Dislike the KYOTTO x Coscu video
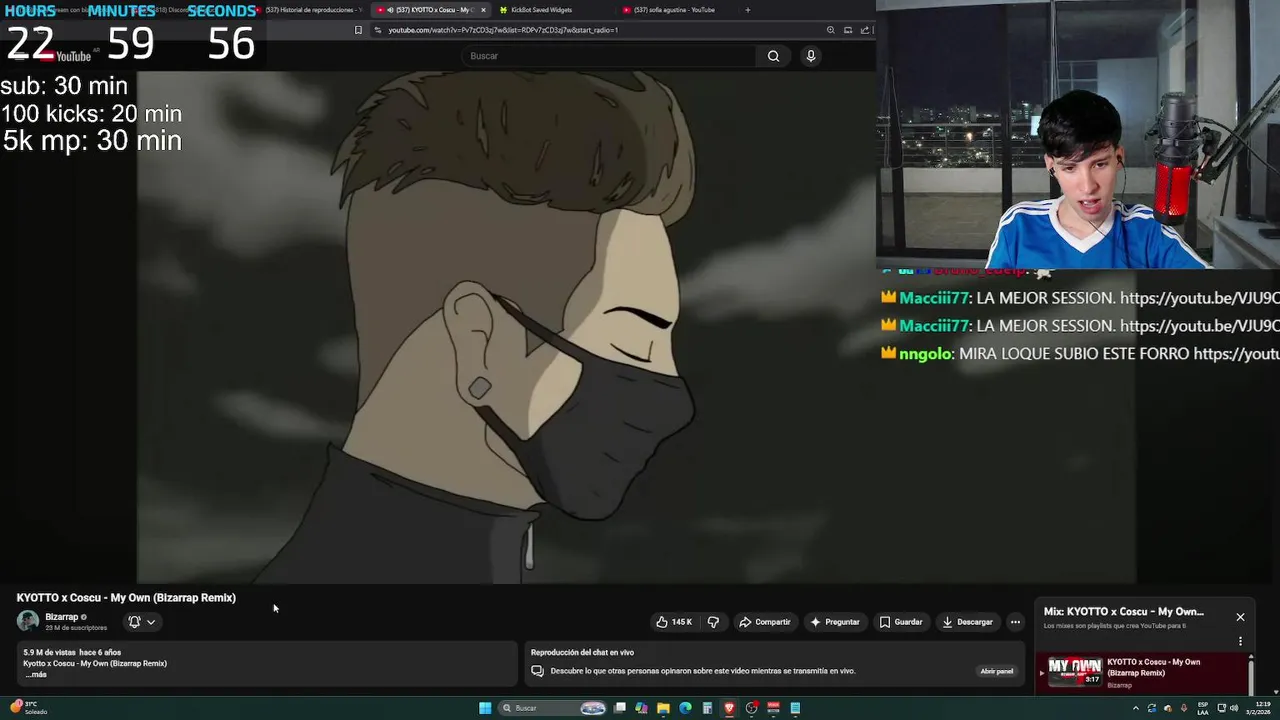This screenshot has width=1280, height=720. (713, 622)
